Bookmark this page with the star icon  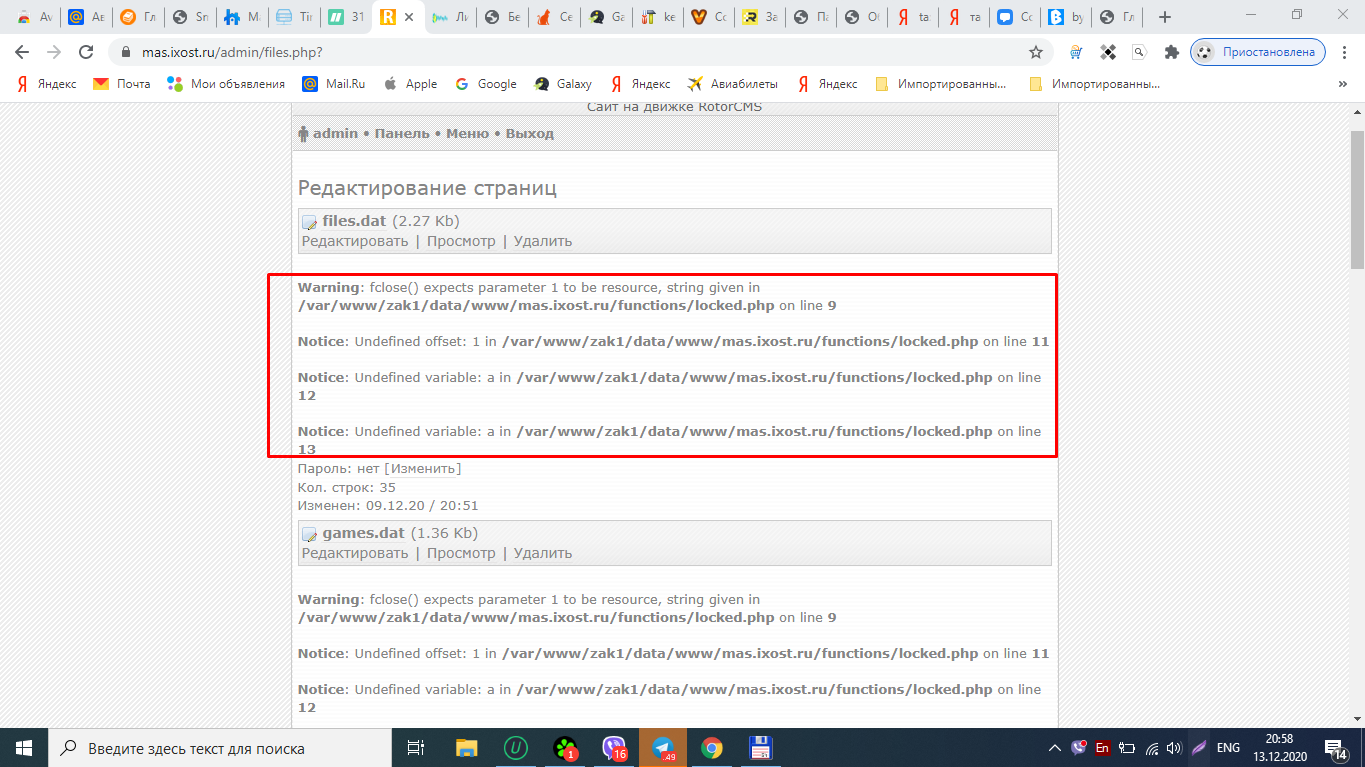click(1036, 52)
